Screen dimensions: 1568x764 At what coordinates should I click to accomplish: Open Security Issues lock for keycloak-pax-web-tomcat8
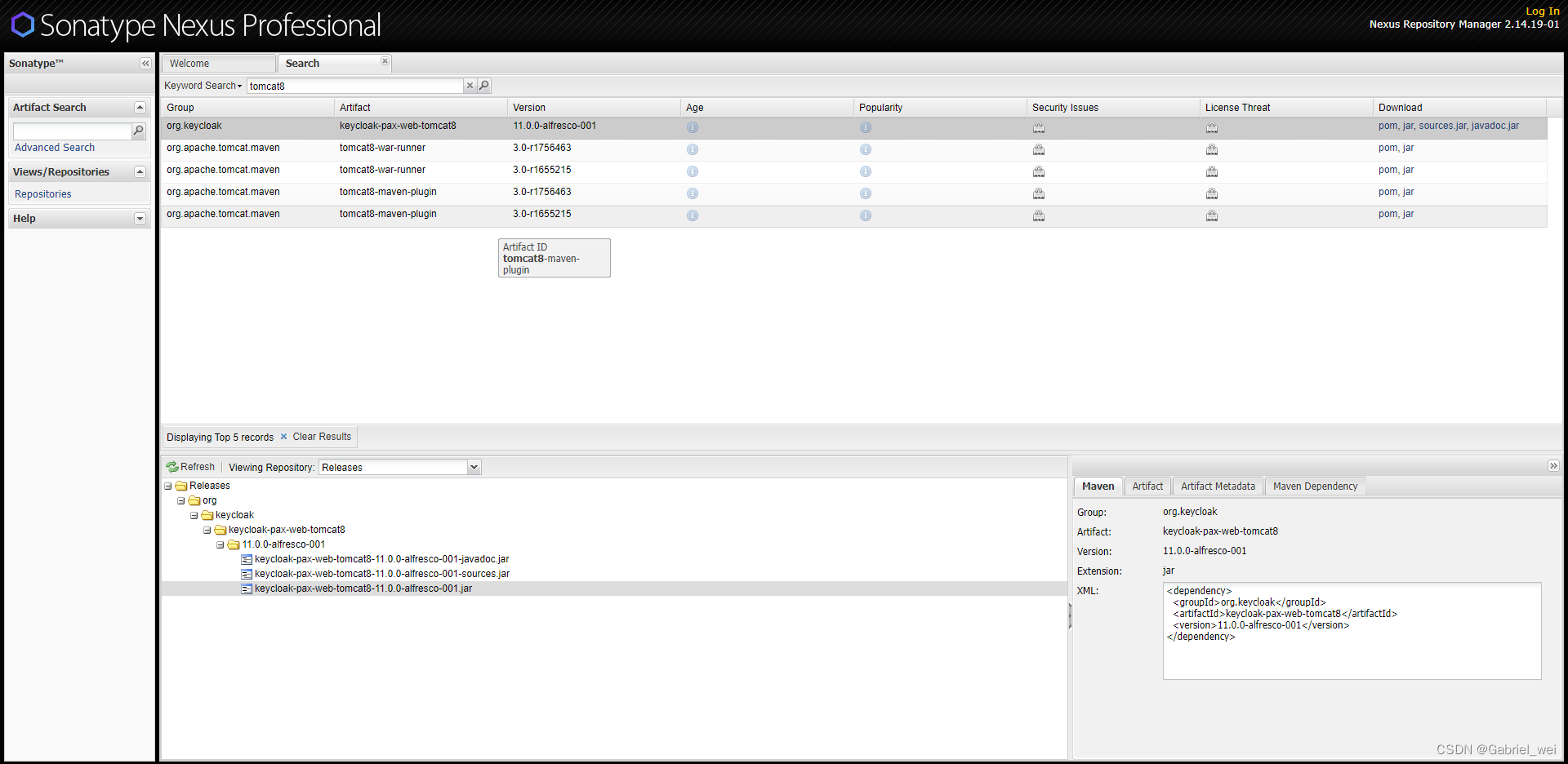point(1039,127)
